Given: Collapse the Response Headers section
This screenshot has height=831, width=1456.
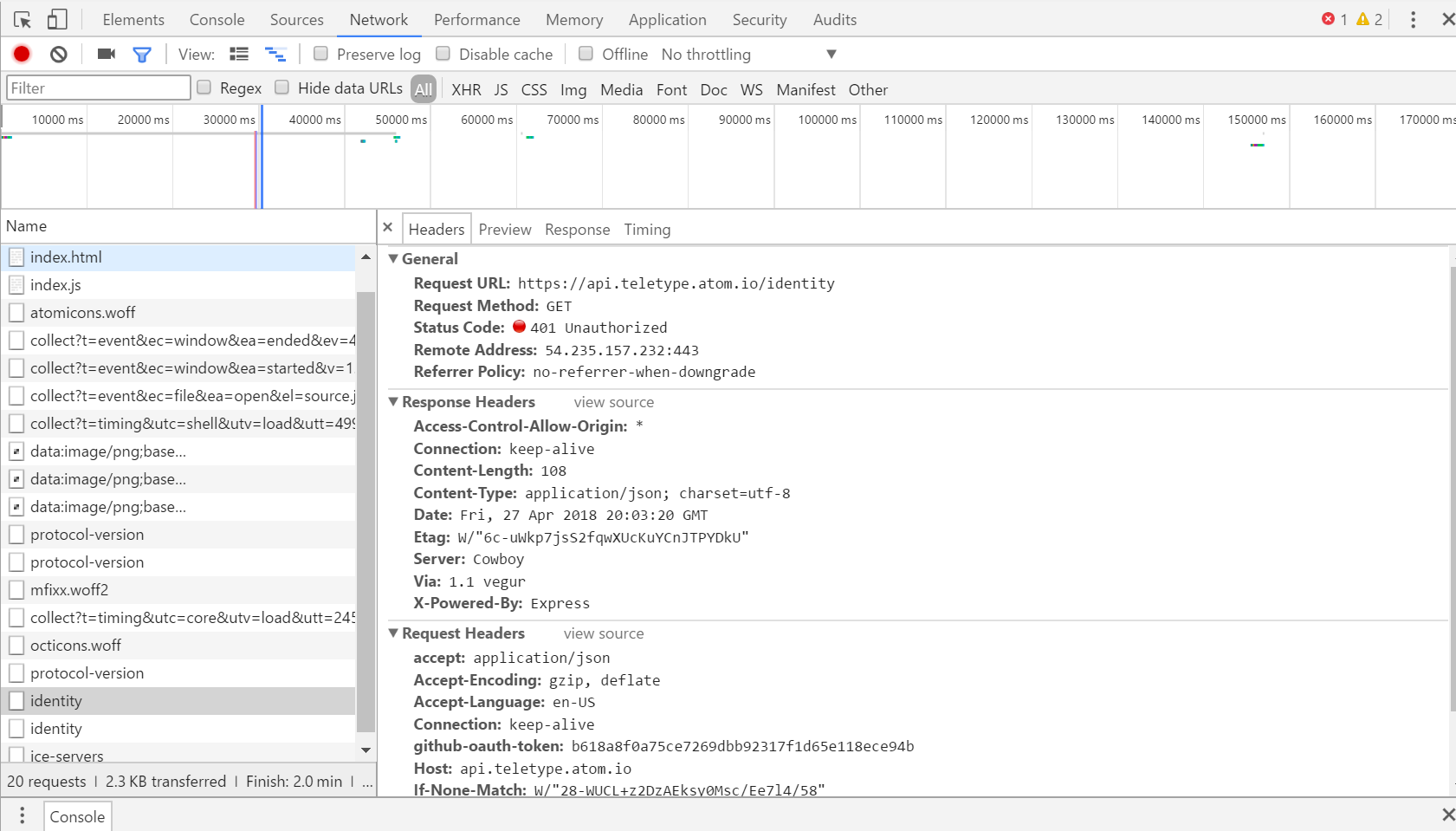Looking at the screenshot, I should coord(394,401).
